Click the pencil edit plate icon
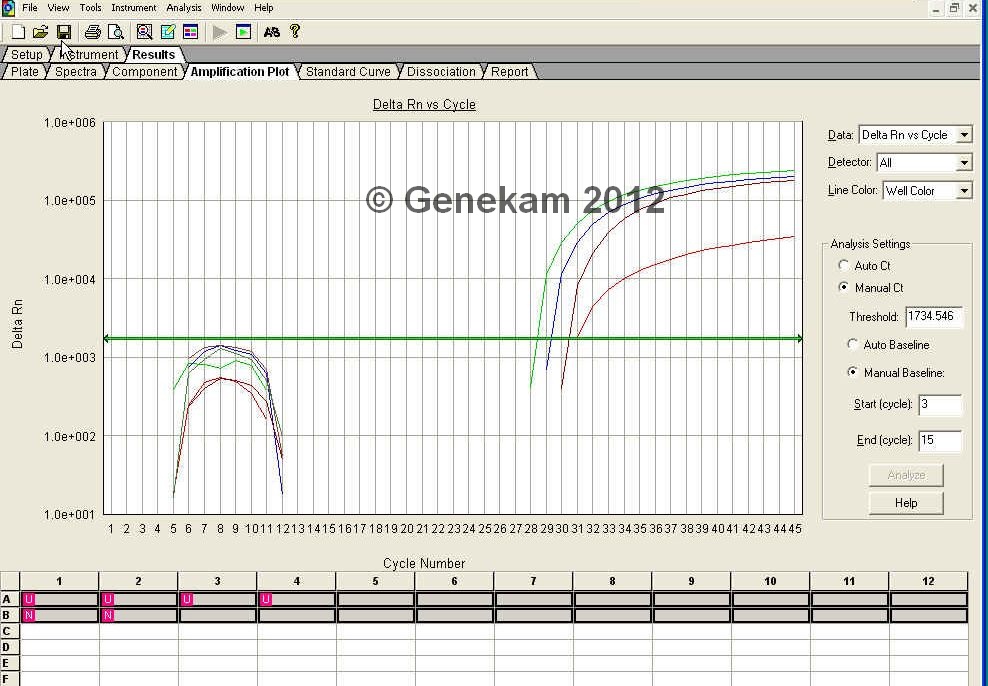 pyautogui.click(x=168, y=31)
